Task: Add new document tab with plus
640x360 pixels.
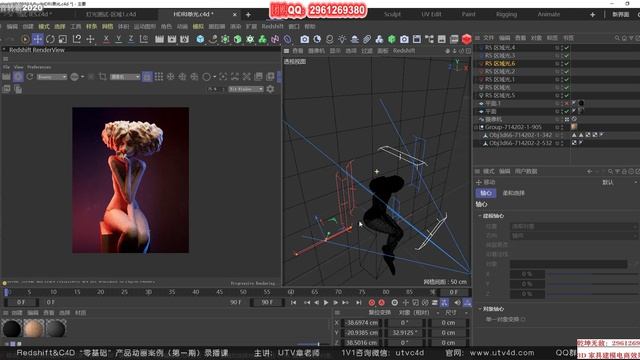Action: pyautogui.click(x=248, y=15)
